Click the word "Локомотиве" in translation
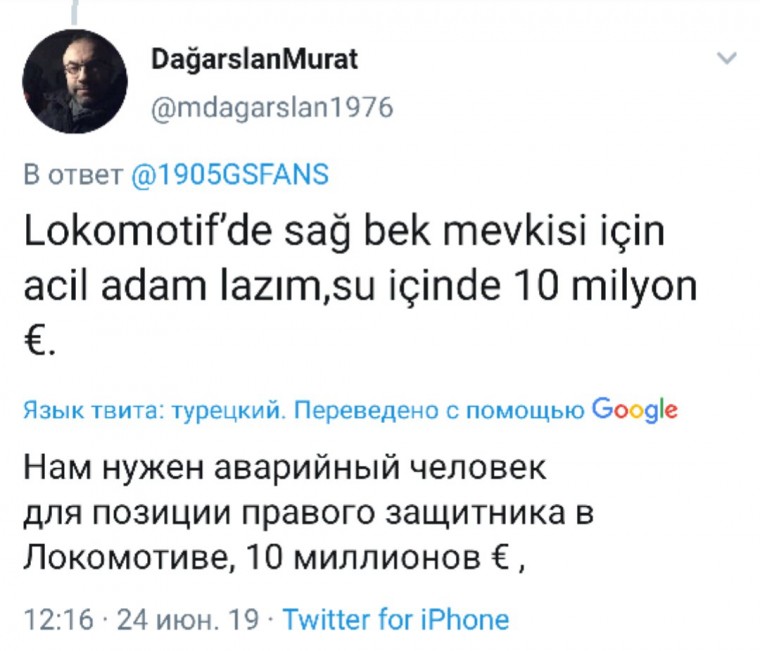760x651 pixels. pos(129,560)
